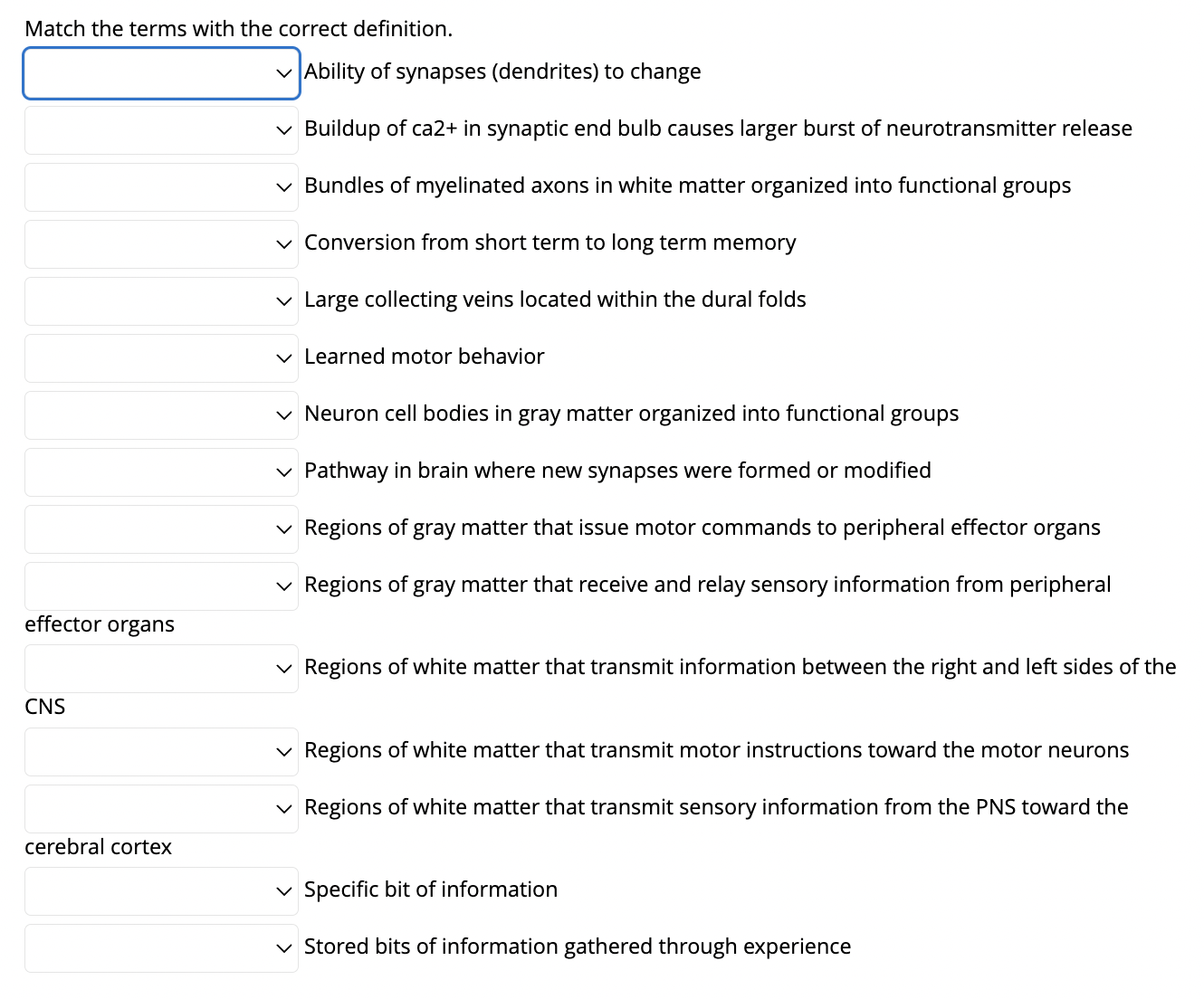The width and height of the screenshot is (1204, 999).
Task: Expand dropdown for 'Bundles of myelinated axons'
Action: coord(161,187)
